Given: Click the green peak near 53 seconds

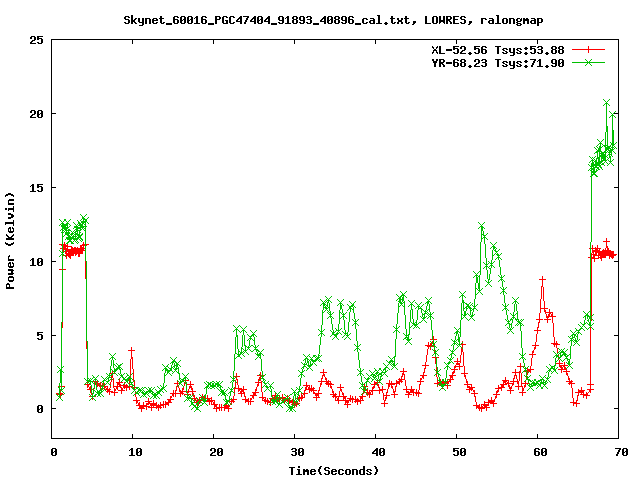Looking at the screenshot, I should [482, 226].
